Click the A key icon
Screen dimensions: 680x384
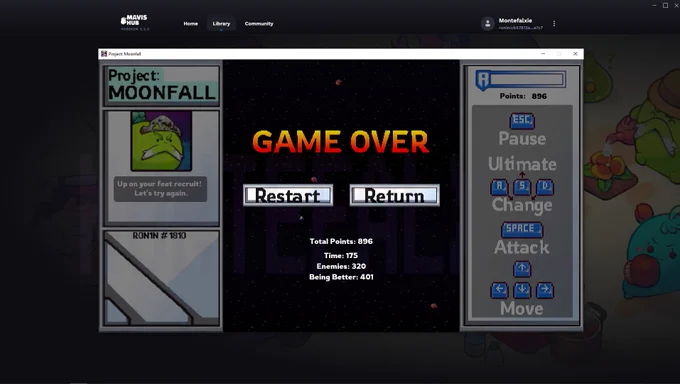(x=499, y=187)
